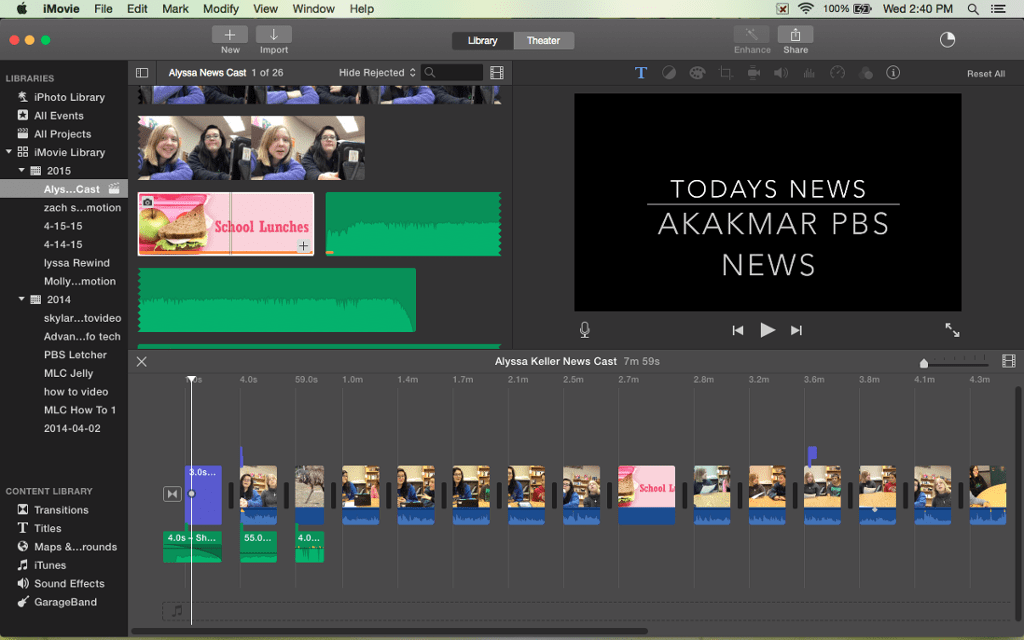Open the Modify menu
Viewport: 1024px width, 640px height.
221,8
